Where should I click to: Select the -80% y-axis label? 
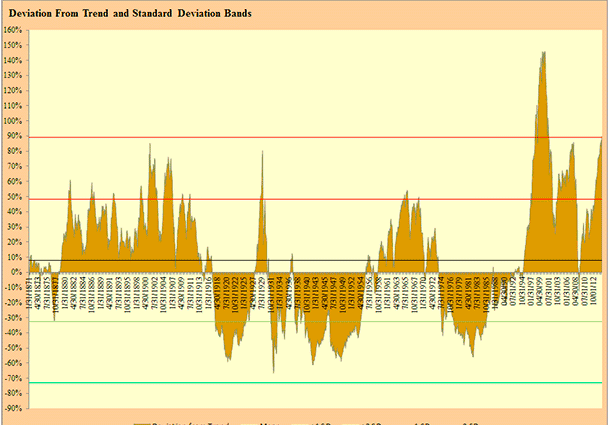point(13,393)
